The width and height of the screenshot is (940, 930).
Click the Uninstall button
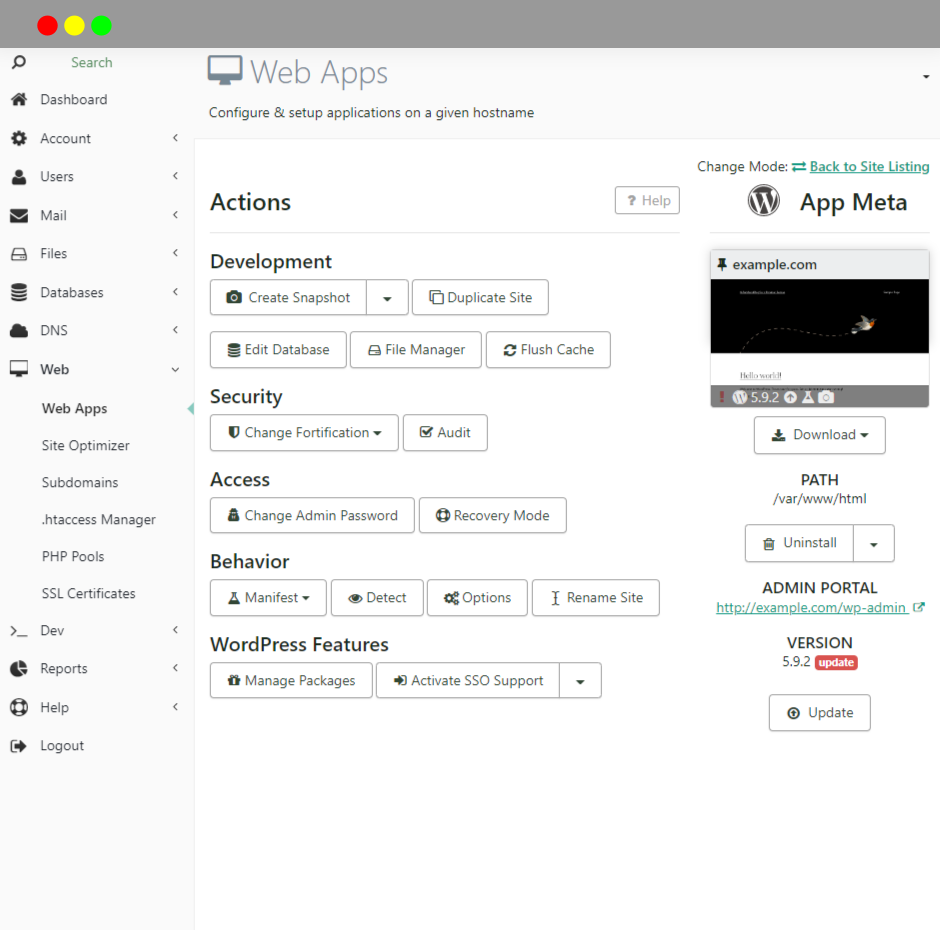click(x=799, y=544)
